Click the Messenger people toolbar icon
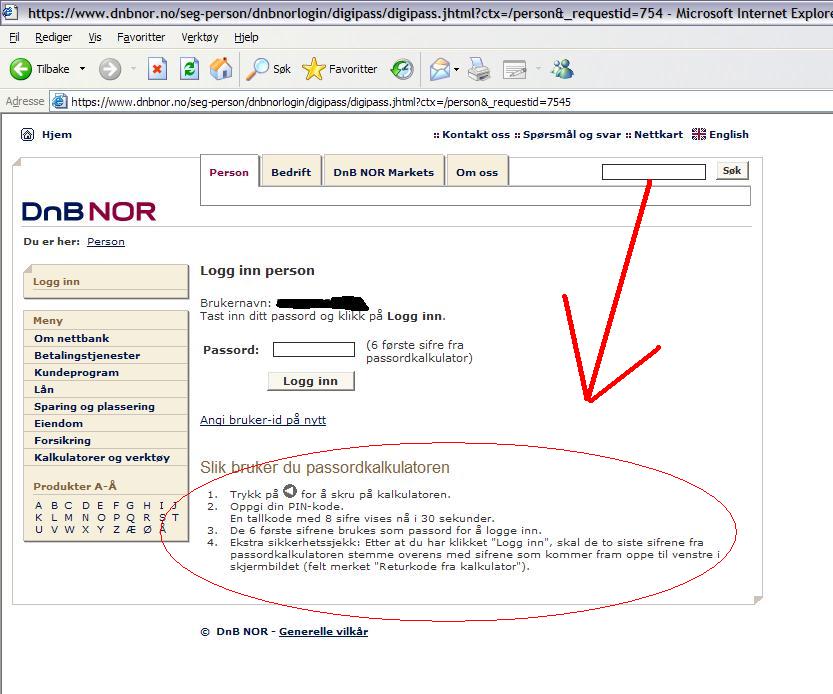Image resolution: width=833 pixels, height=694 pixels. pos(563,69)
